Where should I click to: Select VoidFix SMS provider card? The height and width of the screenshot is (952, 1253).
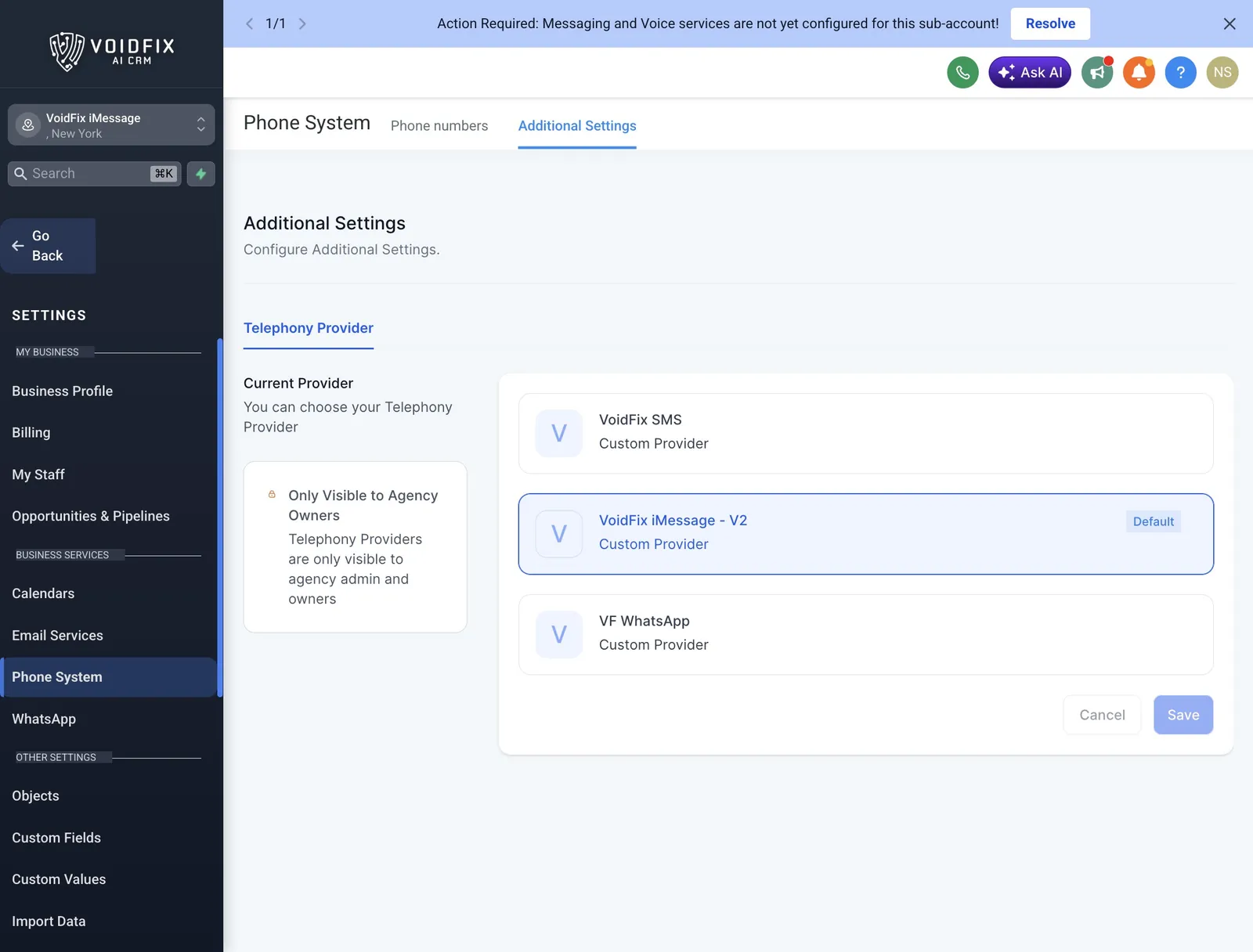[x=866, y=433]
